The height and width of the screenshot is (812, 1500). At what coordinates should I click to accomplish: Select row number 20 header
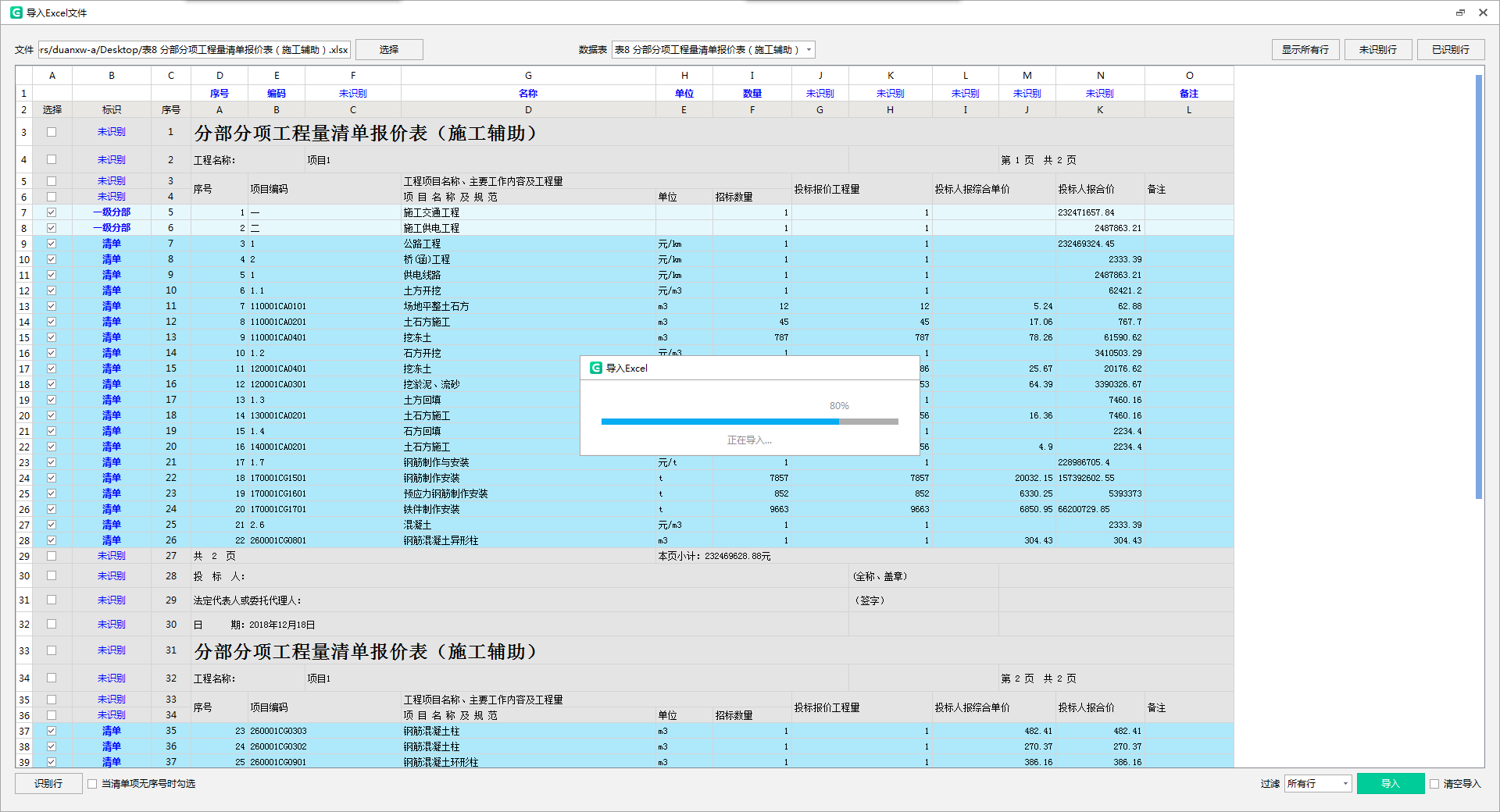coord(24,415)
